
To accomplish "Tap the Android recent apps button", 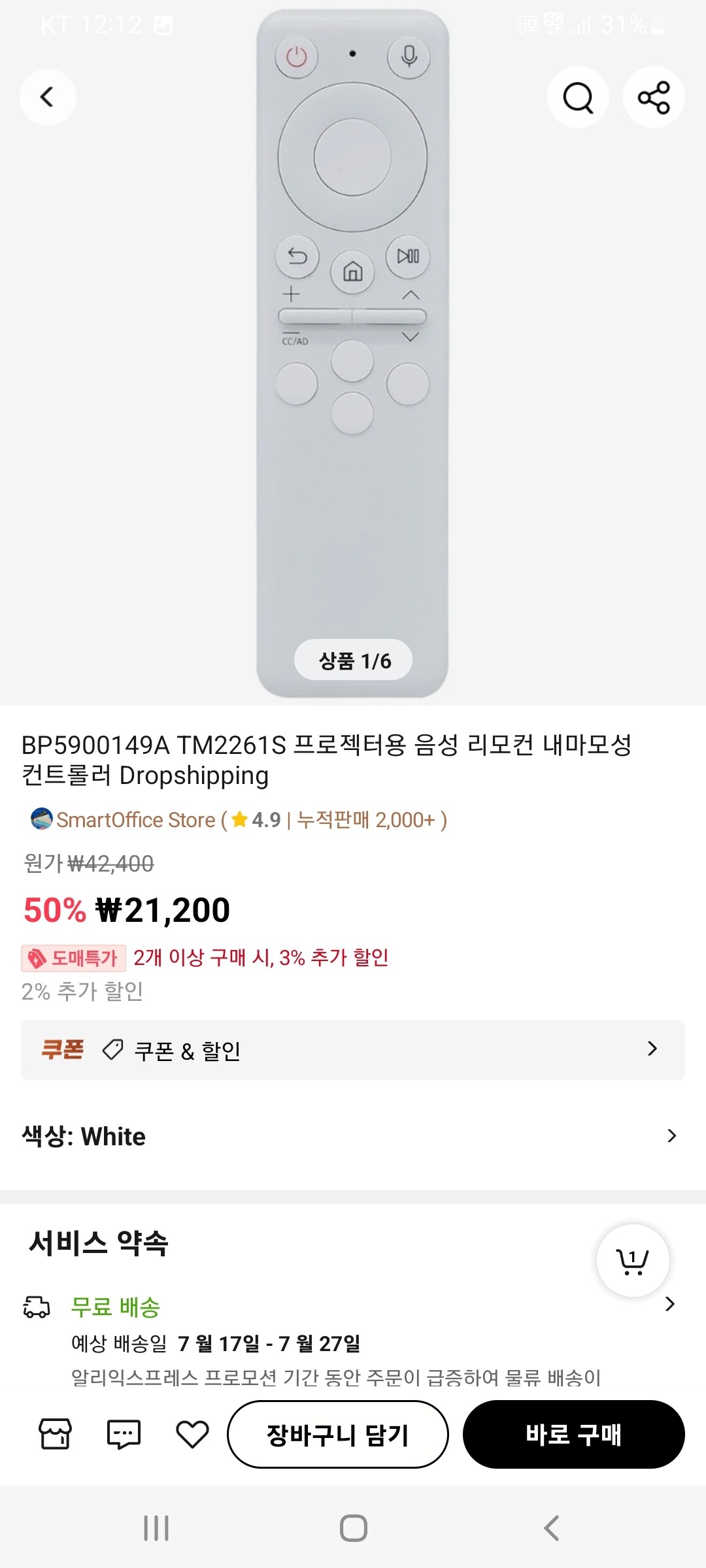I will (156, 1528).
